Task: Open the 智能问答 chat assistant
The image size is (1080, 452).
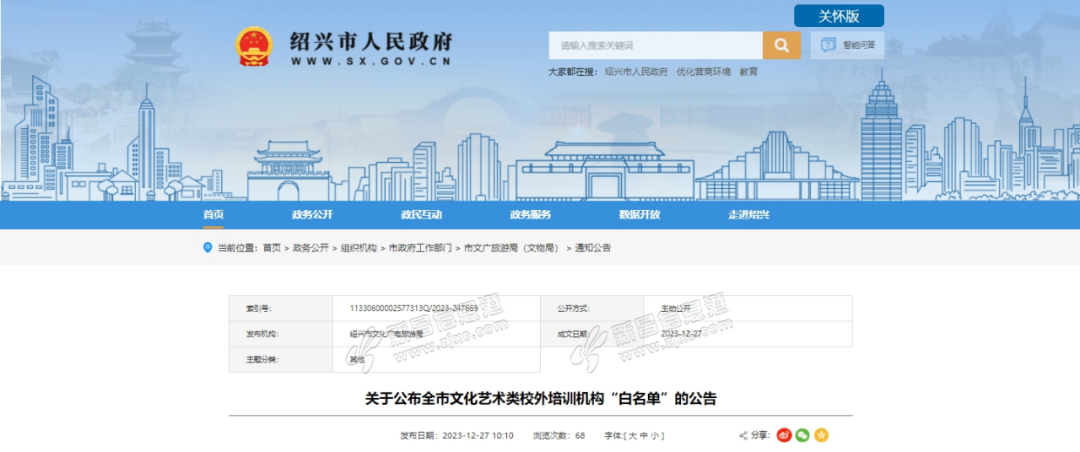Action: pos(848,45)
